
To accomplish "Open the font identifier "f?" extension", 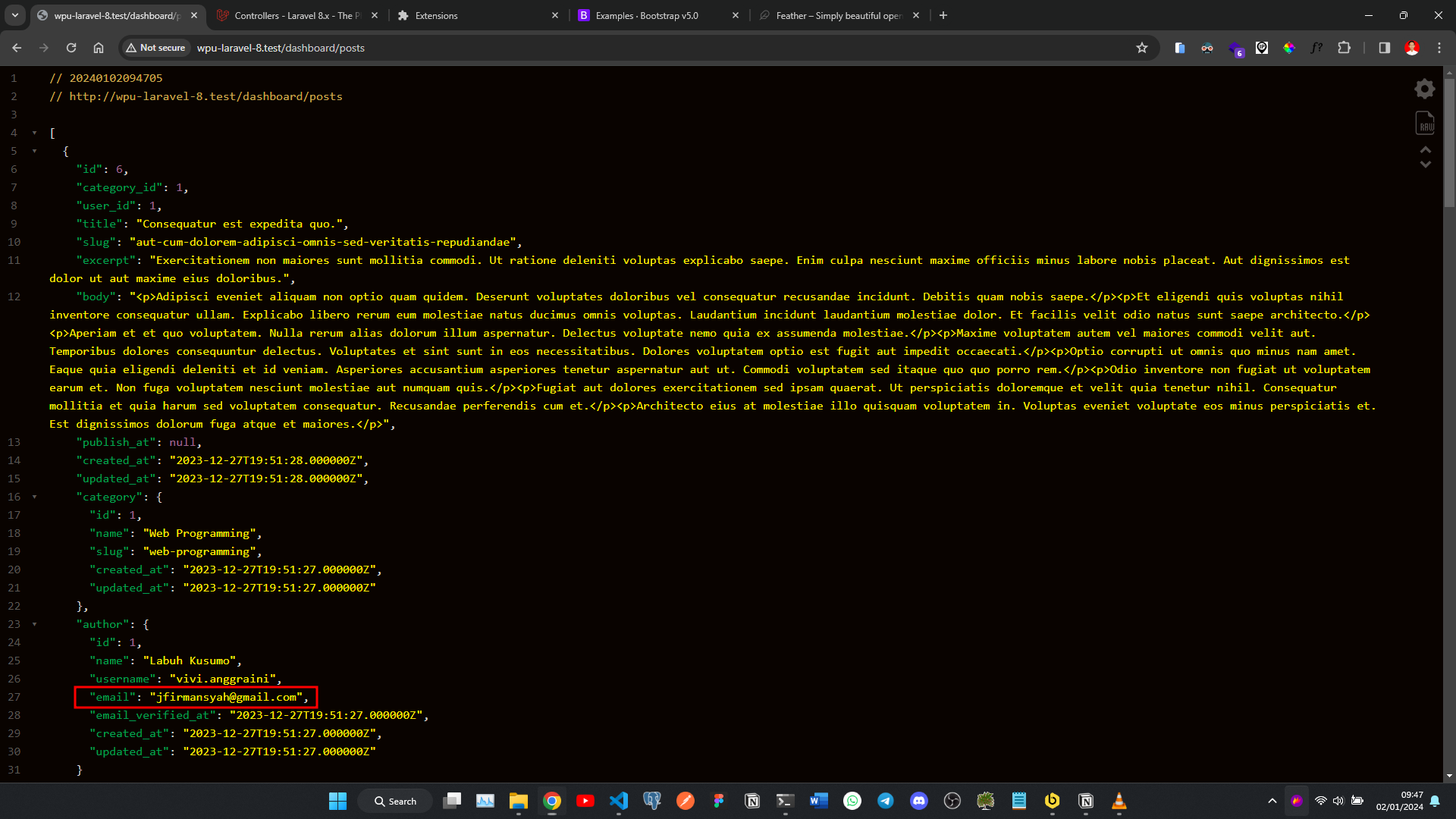I will tap(1316, 48).
